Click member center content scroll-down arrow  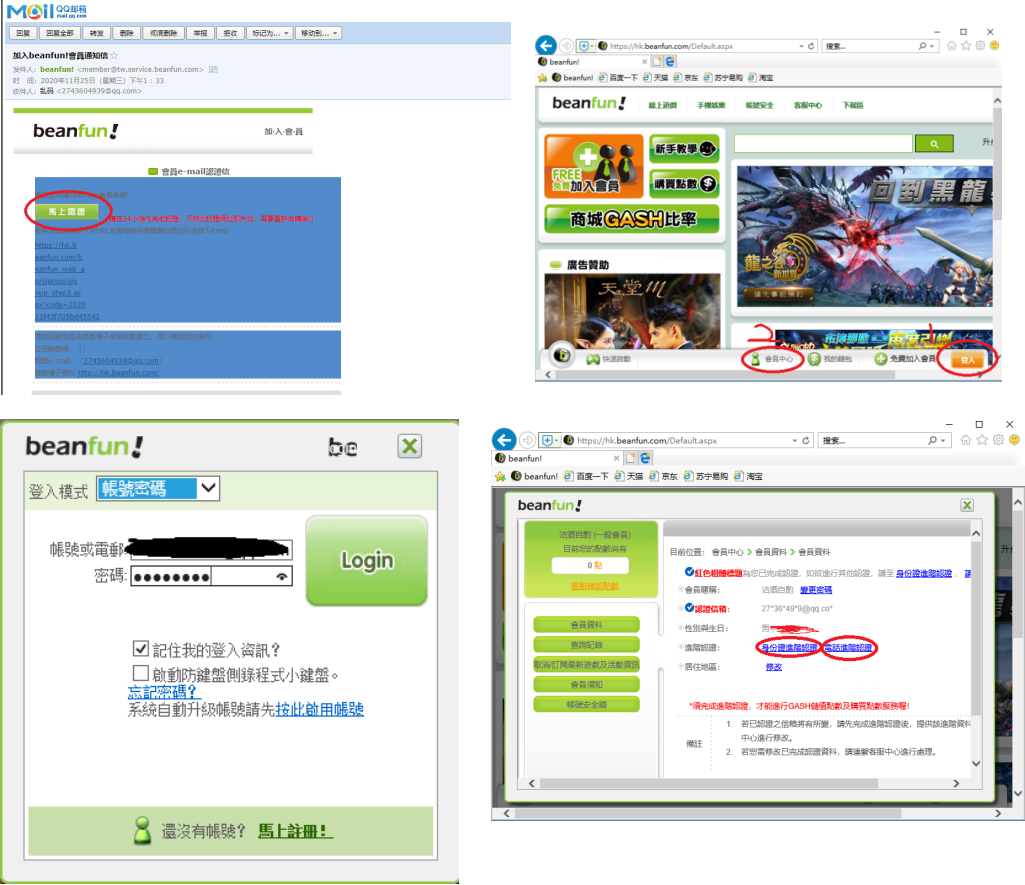click(x=975, y=763)
